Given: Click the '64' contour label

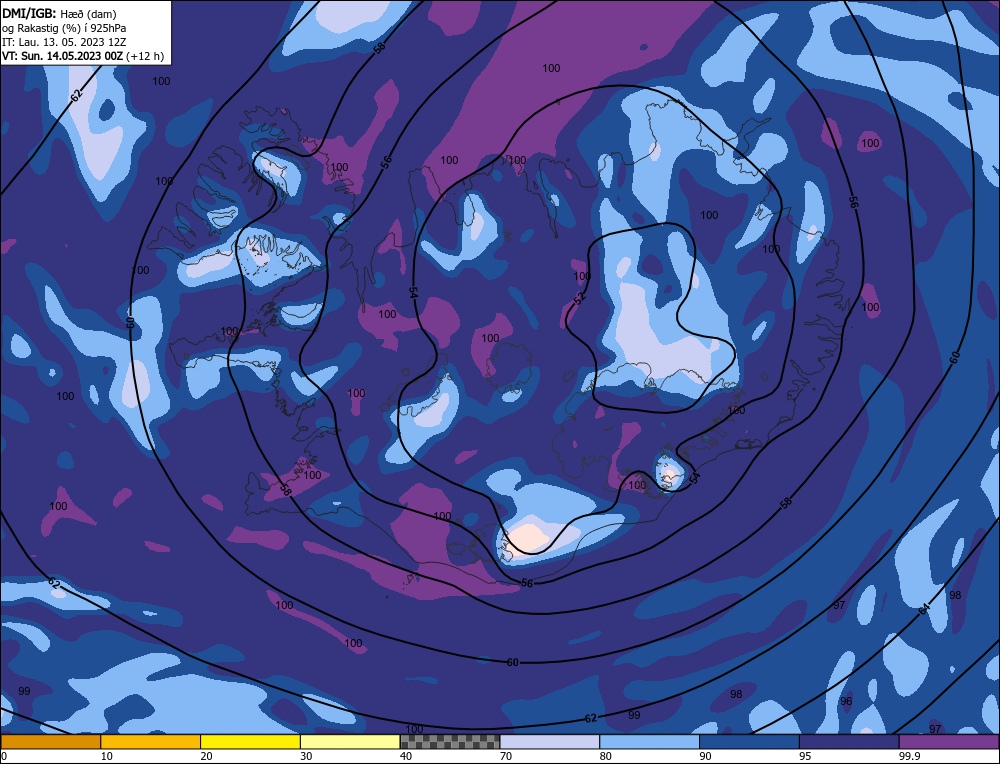Looking at the screenshot, I should 924,609.
